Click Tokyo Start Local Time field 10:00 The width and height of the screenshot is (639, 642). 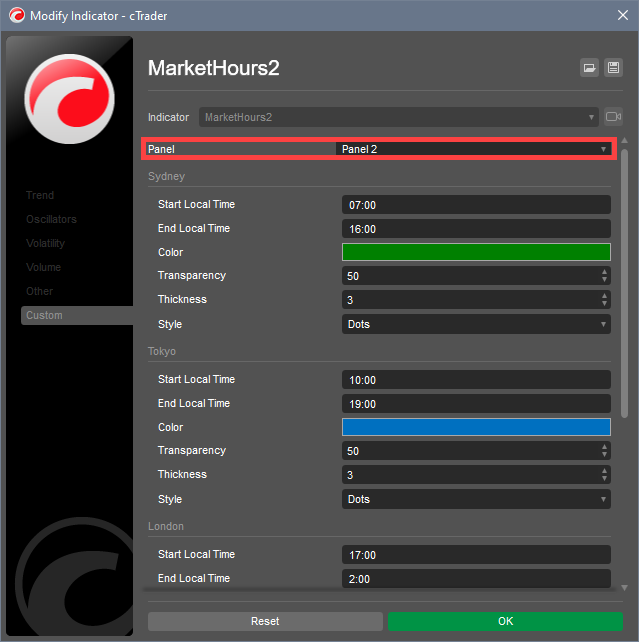(476, 380)
